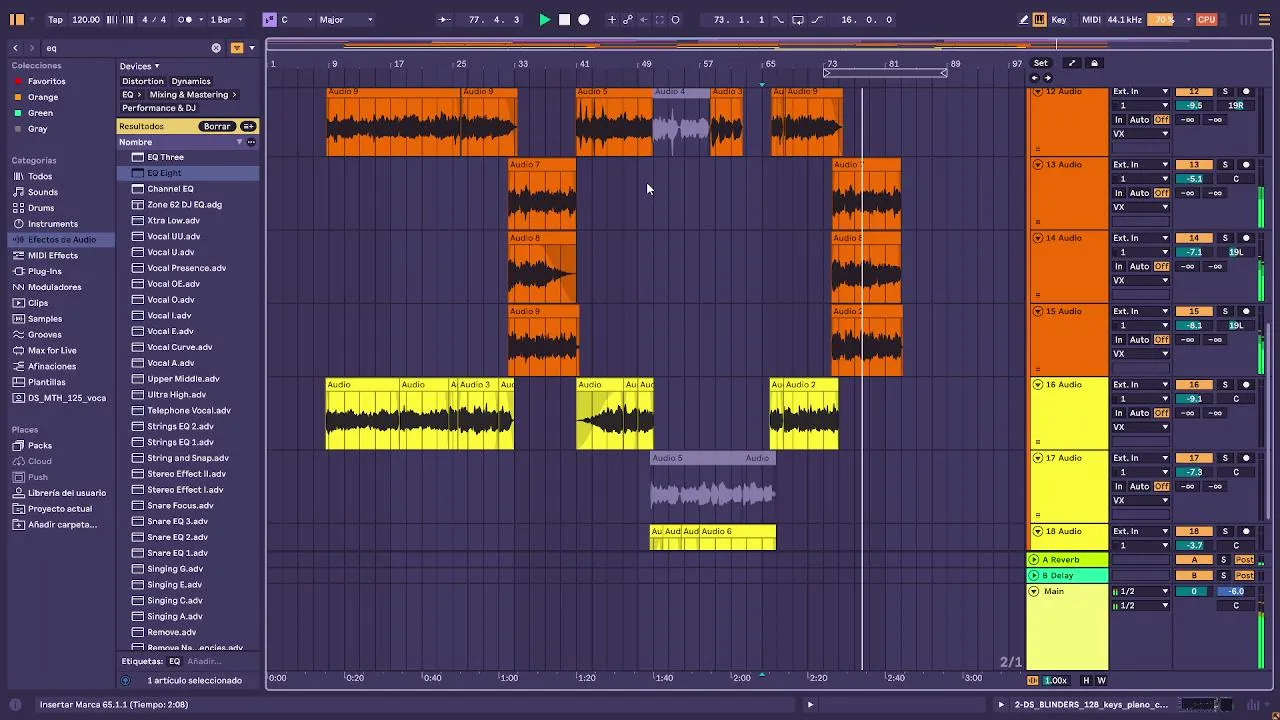Click the H height optimize button
This screenshot has width=1280, height=720.
1086,680
